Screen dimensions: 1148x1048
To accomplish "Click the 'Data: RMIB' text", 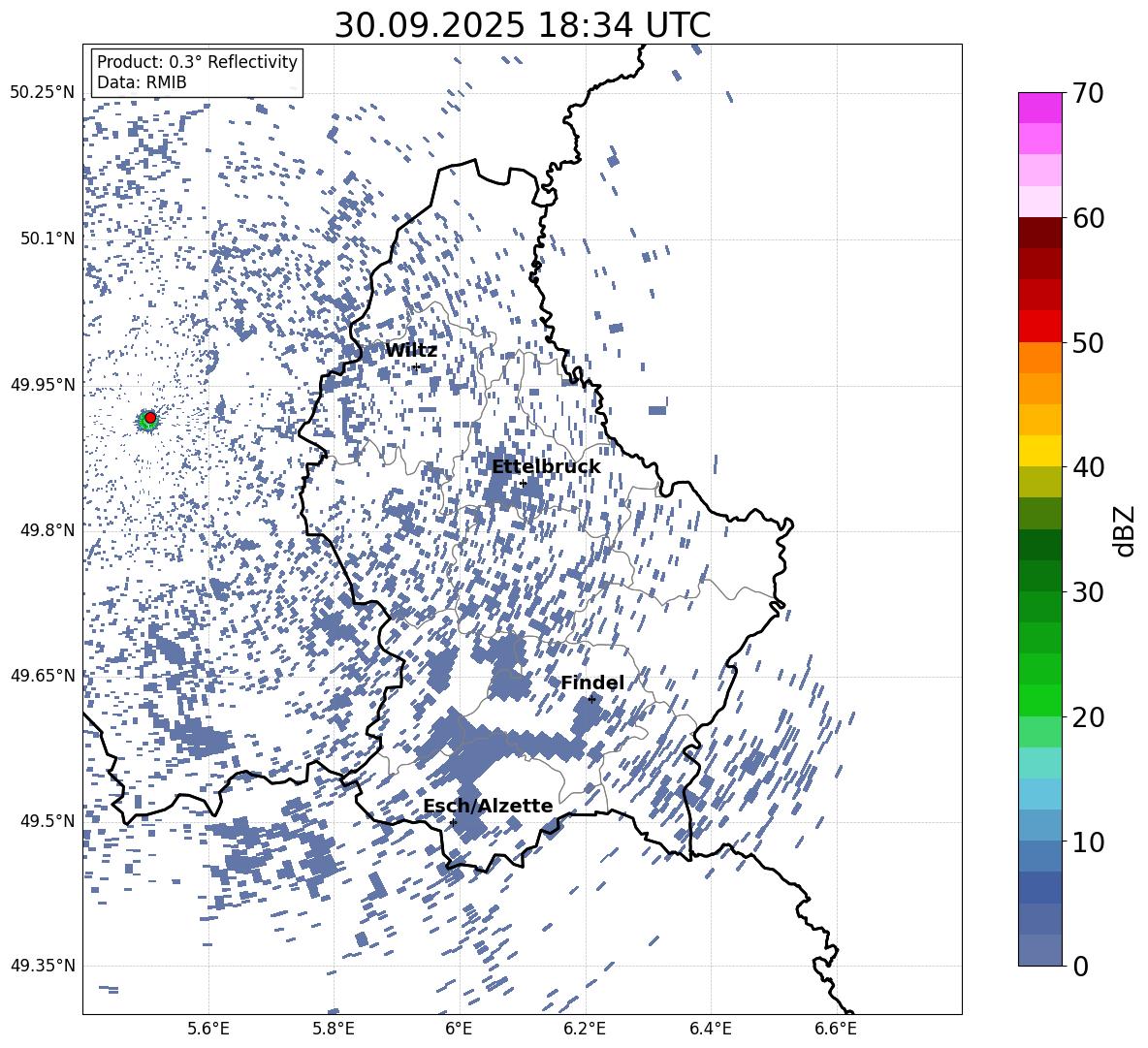I will 142,82.
